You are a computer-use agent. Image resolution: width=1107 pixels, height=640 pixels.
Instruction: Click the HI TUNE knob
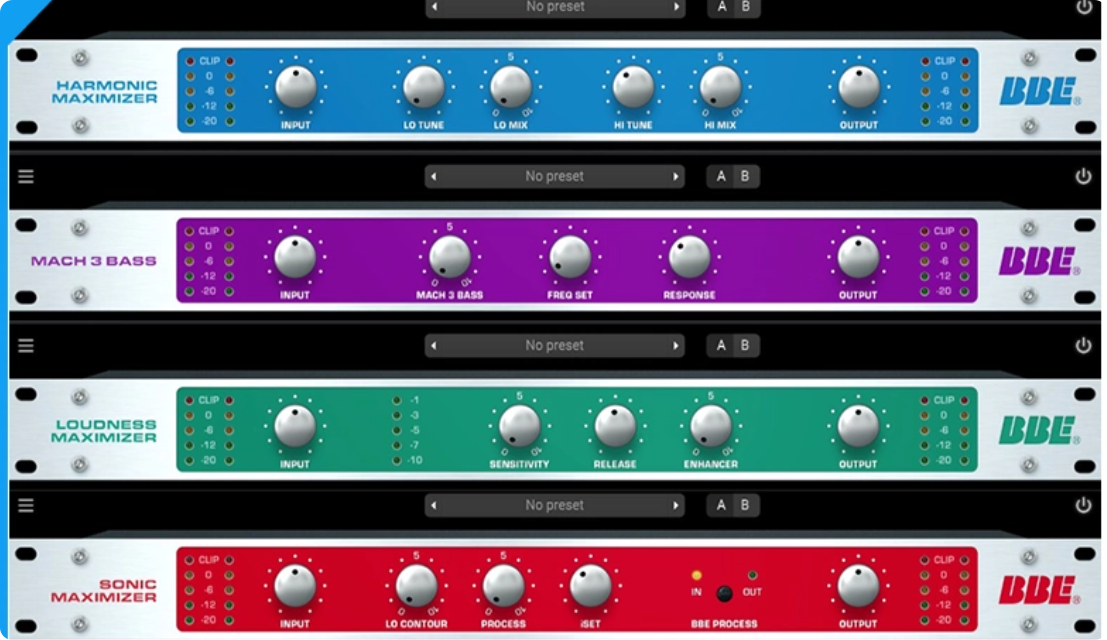(x=633, y=87)
